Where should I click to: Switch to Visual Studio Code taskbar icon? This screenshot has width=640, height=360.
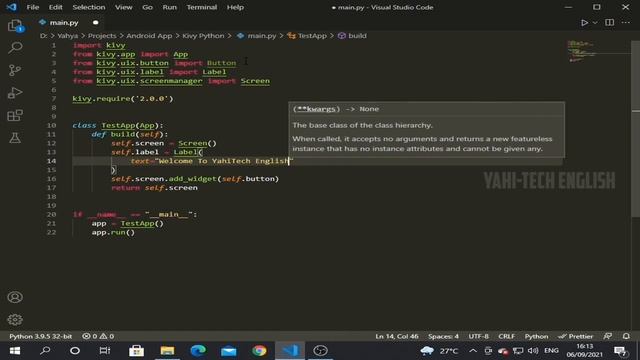tap(290, 351)
